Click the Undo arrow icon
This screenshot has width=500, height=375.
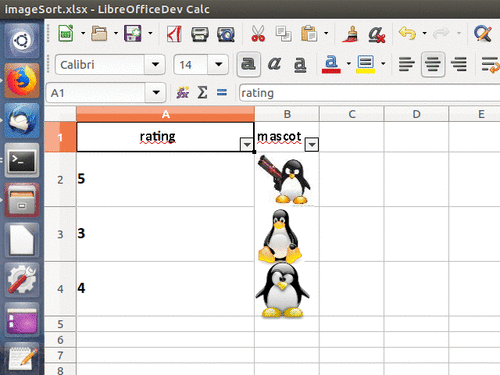click(x=407, y=33)
